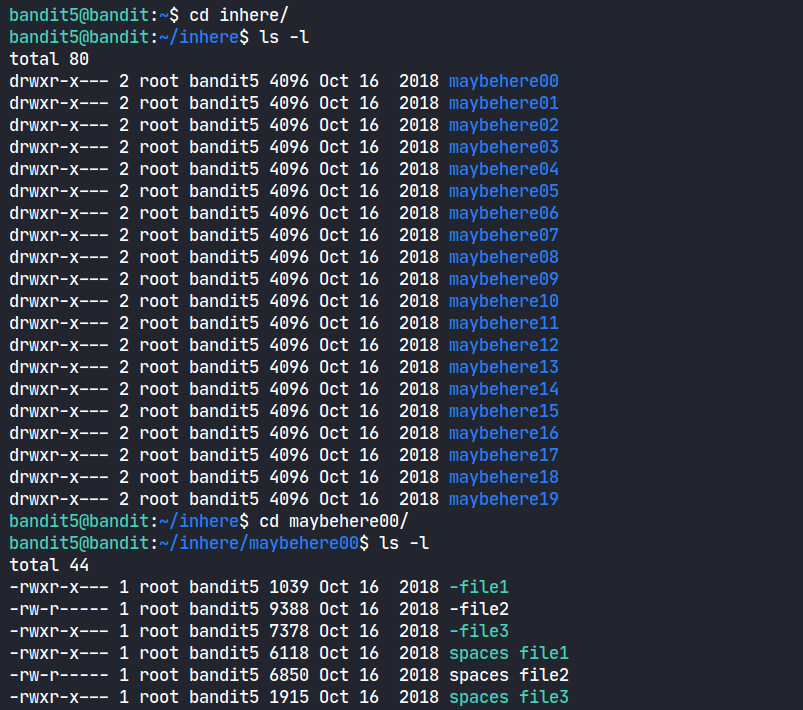Click the directory name maybehere04
Image resolution: width=803 pixels, height=710 pixels.
click(x=503, y=169)
